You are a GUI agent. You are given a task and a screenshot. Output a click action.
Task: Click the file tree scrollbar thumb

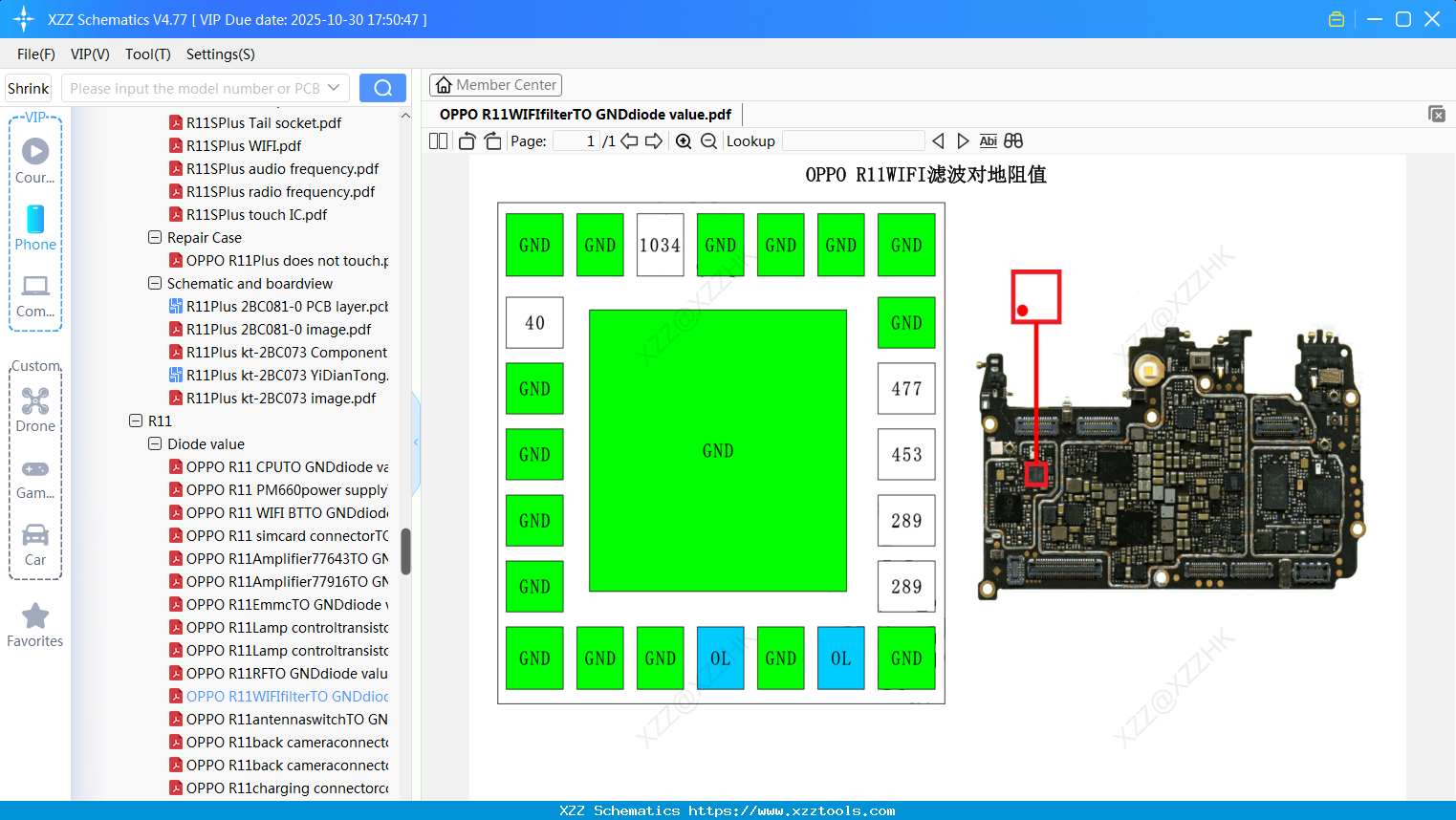[x=405, y=551]
